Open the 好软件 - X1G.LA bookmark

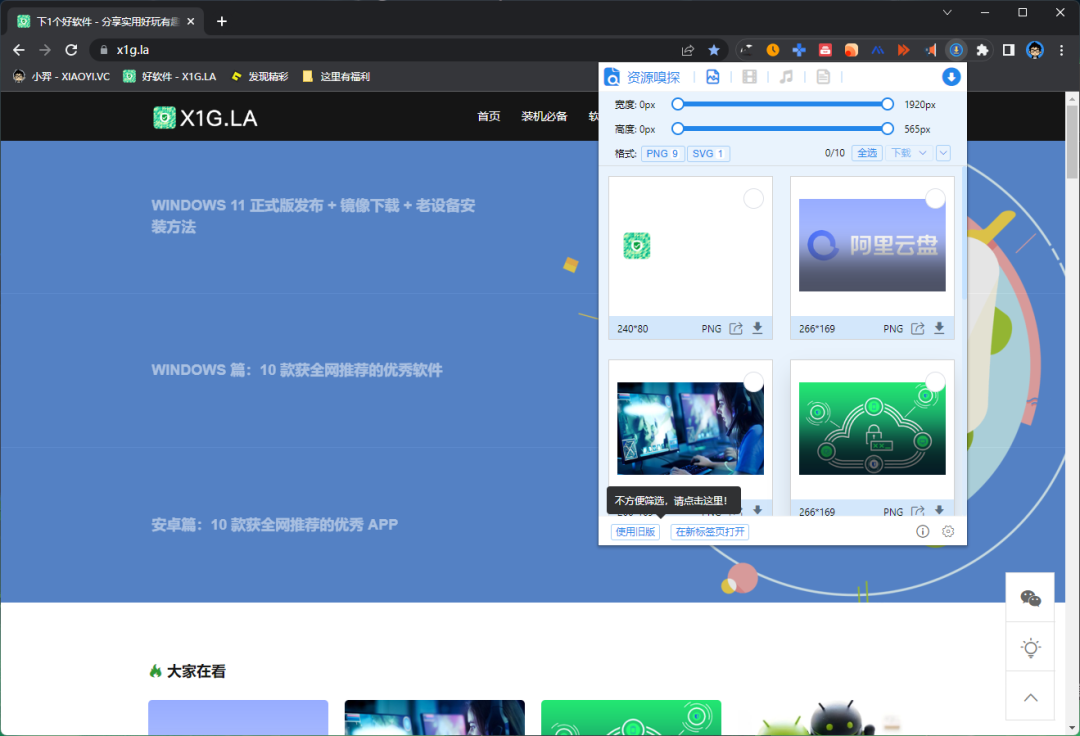click(x=169, y=76)
